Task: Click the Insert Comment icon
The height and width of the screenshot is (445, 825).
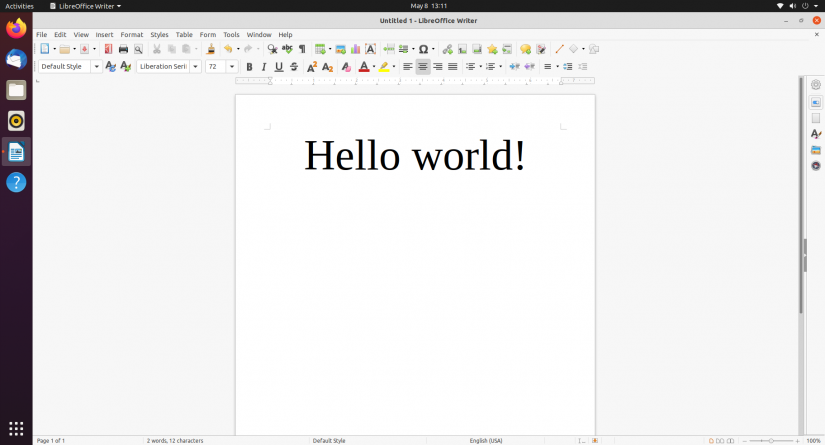Action: pyautogui.click(x=525, y=49)
